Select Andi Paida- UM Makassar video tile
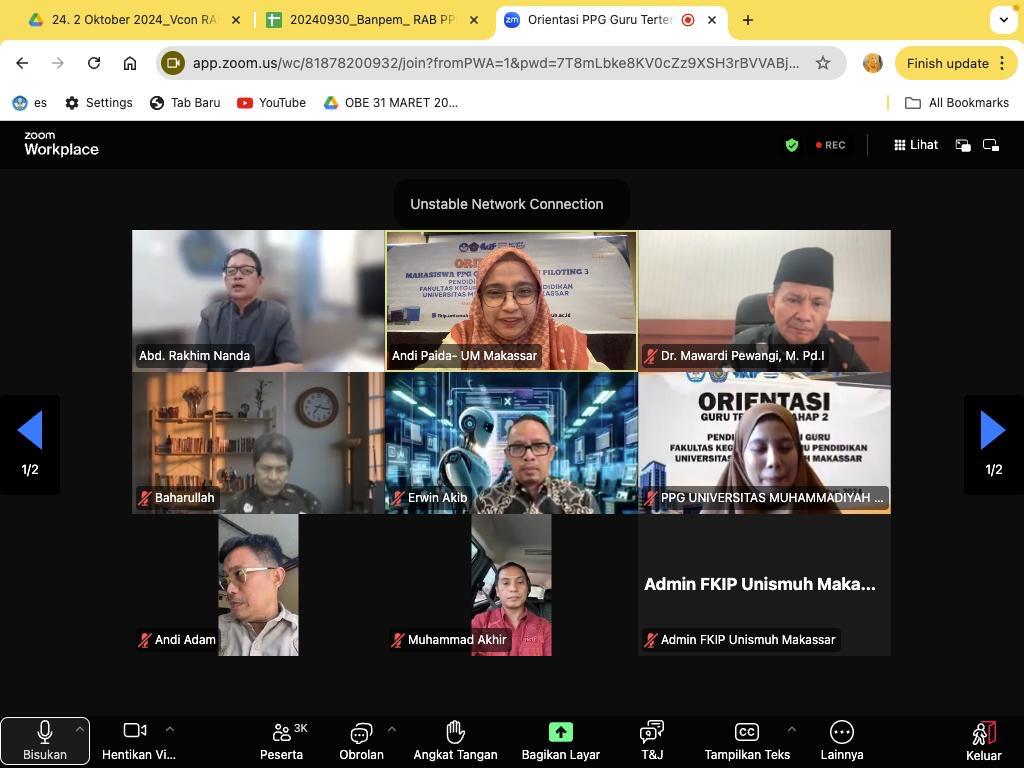The height and width of the screenshot is (768, 1024). pyautogui.click(x=511, y=300)
